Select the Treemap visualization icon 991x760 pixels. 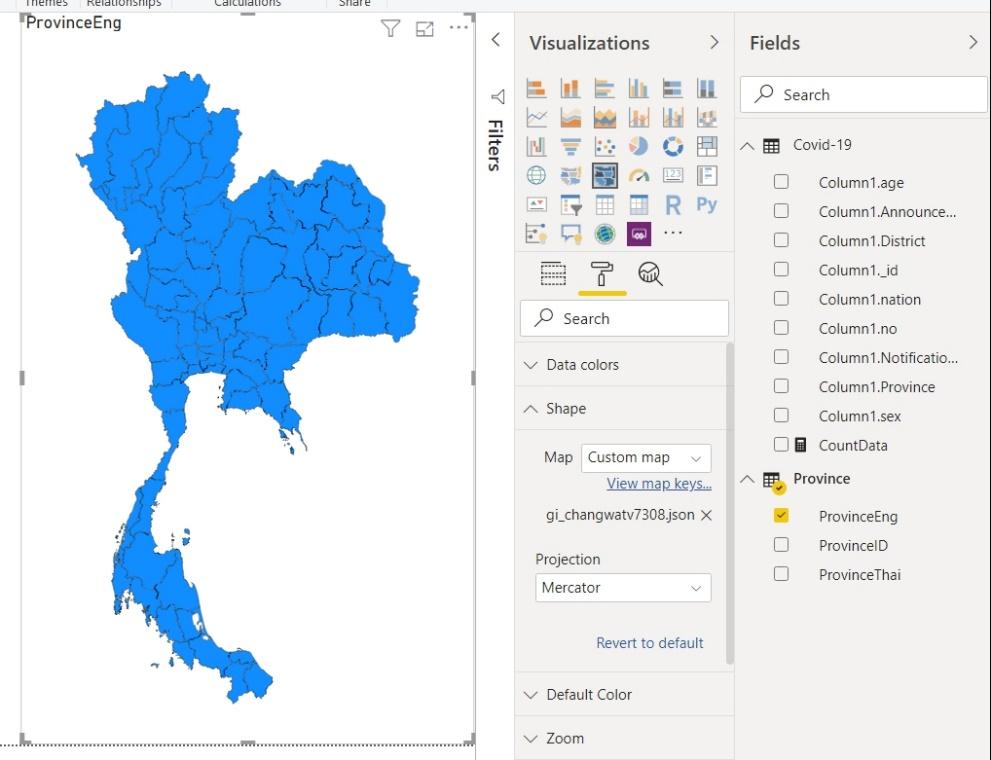(707, 147)
